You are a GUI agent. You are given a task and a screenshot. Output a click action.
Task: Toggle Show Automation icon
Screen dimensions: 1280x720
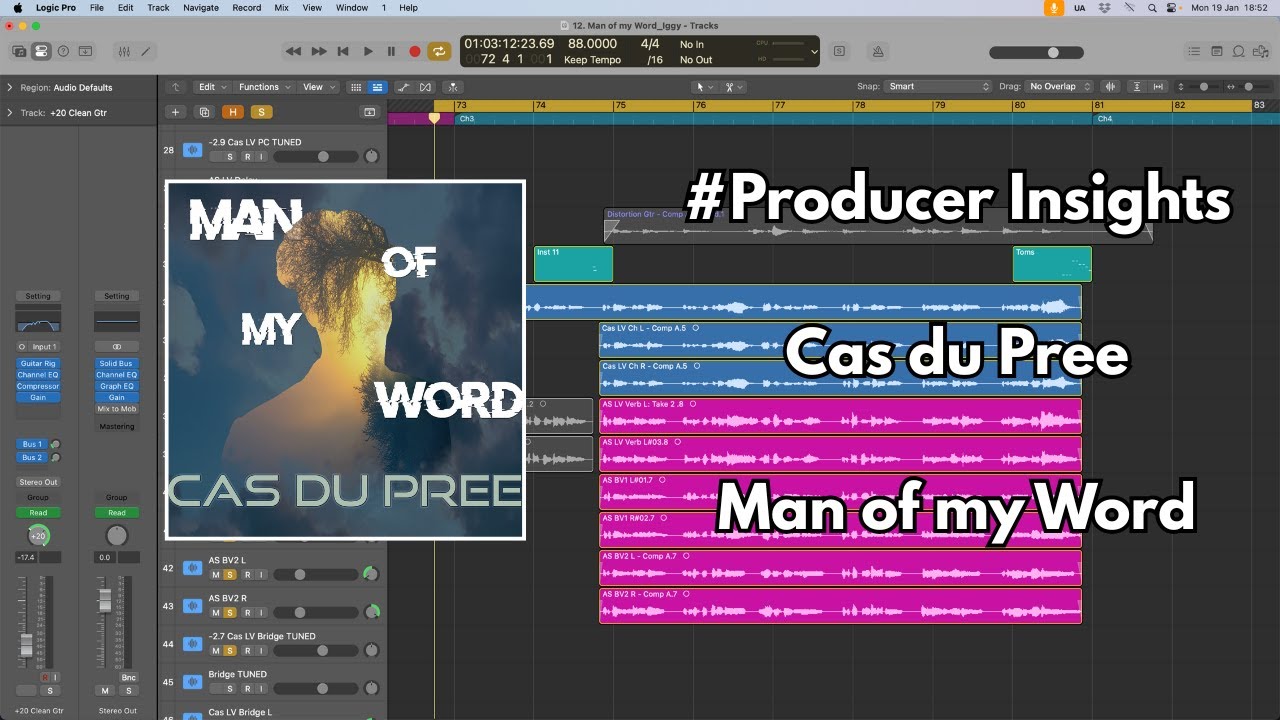tap(403, 87)
